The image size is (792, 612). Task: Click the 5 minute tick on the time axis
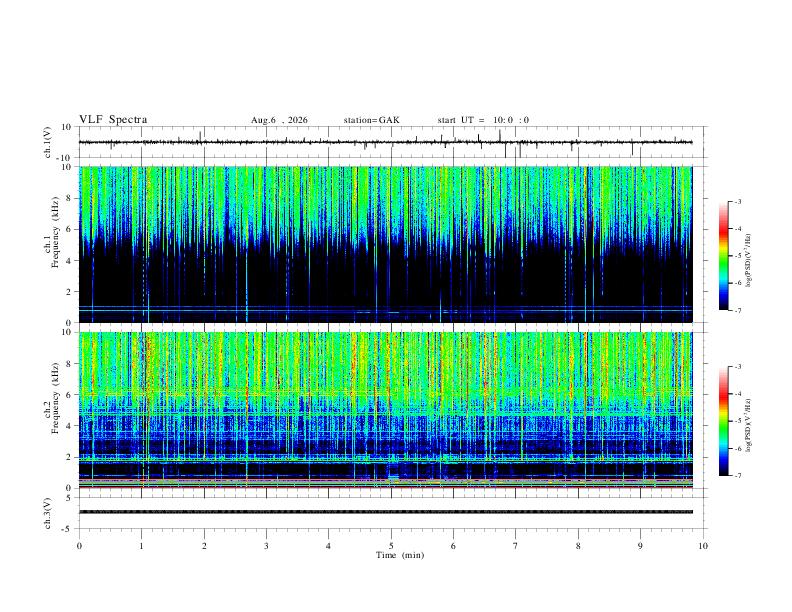pos(391,546)
